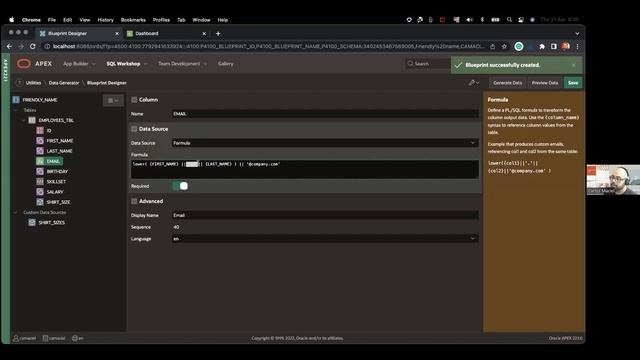This screenshot has height=360, width=640.
Task: Open the Data Source dropdown
Action: 325,143
